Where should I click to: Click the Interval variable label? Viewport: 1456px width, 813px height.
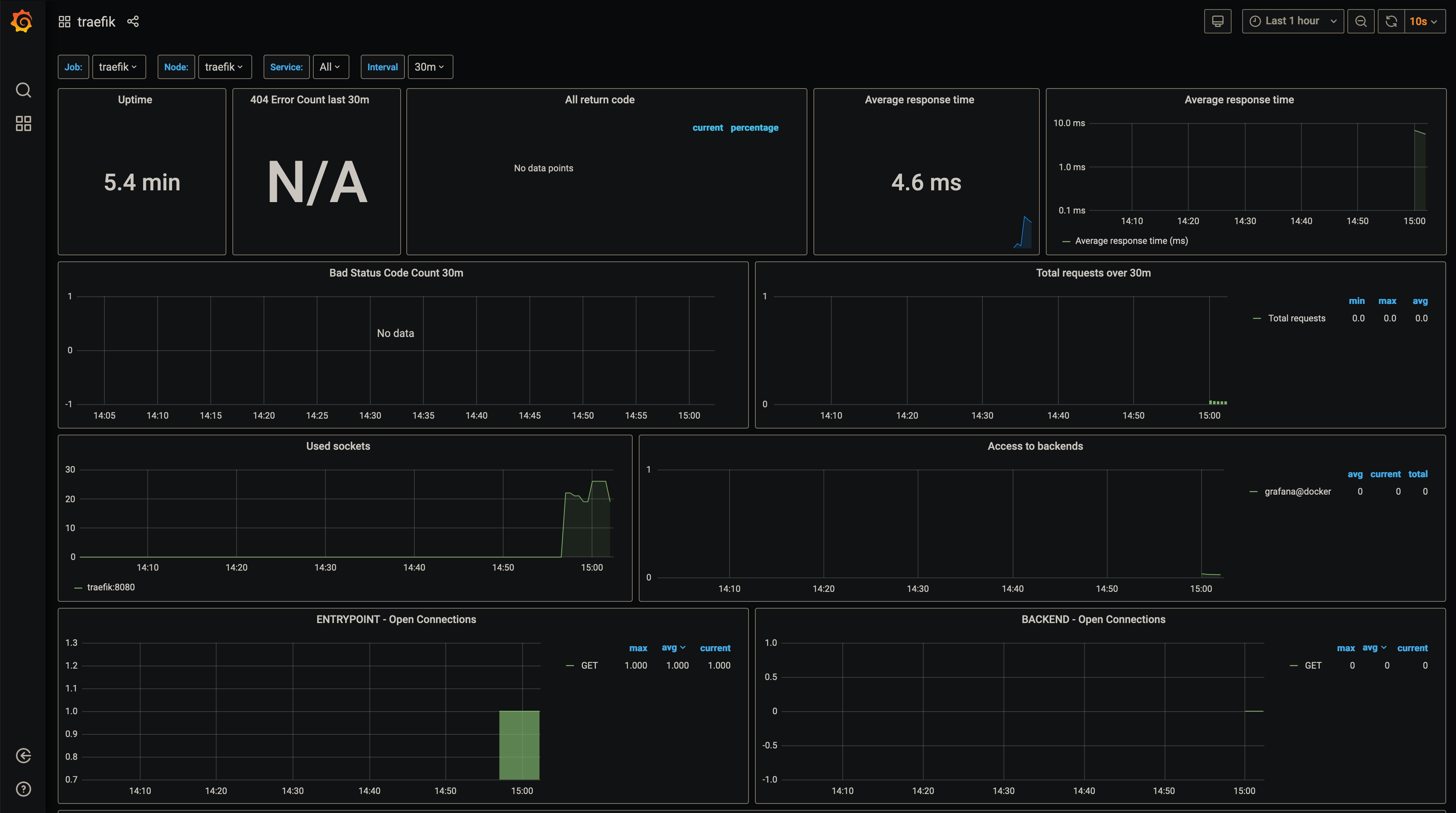click(383, 67)
